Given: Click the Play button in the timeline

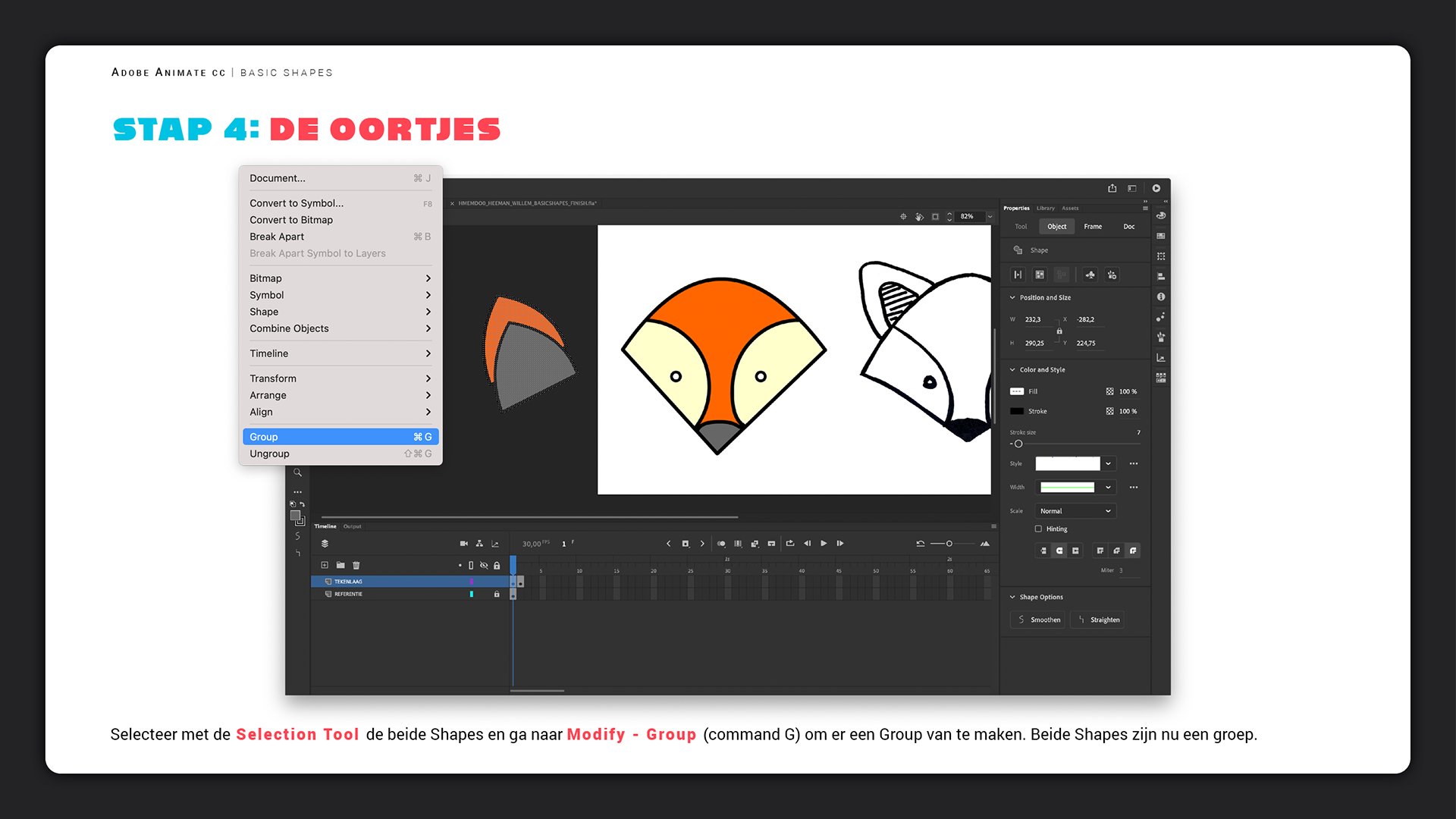Looking at the screenshot, I should click(824, 544).
